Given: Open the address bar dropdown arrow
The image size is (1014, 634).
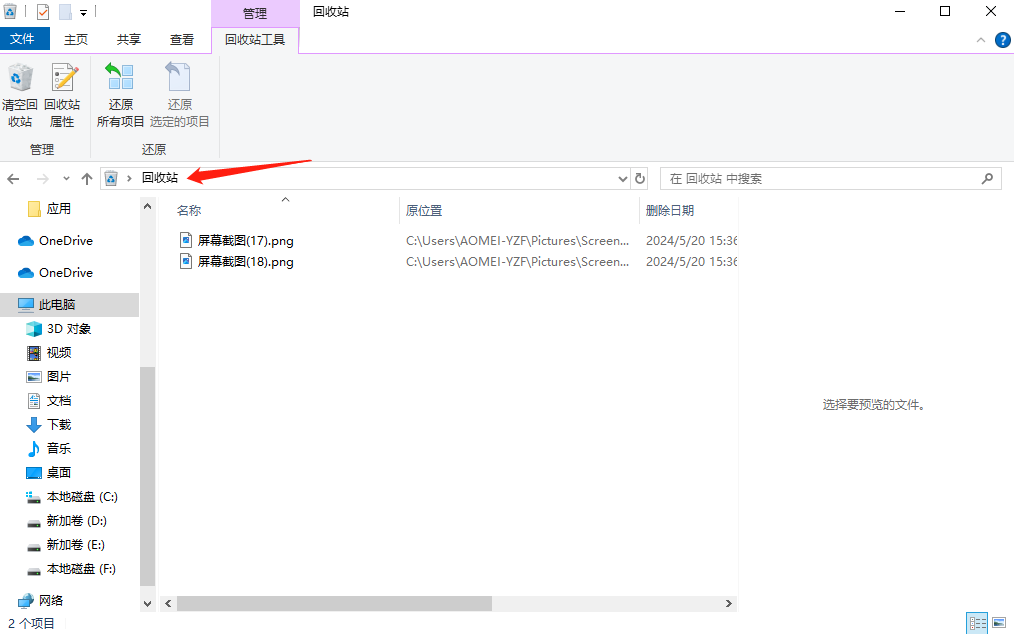Looking at the screenshot, I should pyautogui.click(x=623, y=178).
